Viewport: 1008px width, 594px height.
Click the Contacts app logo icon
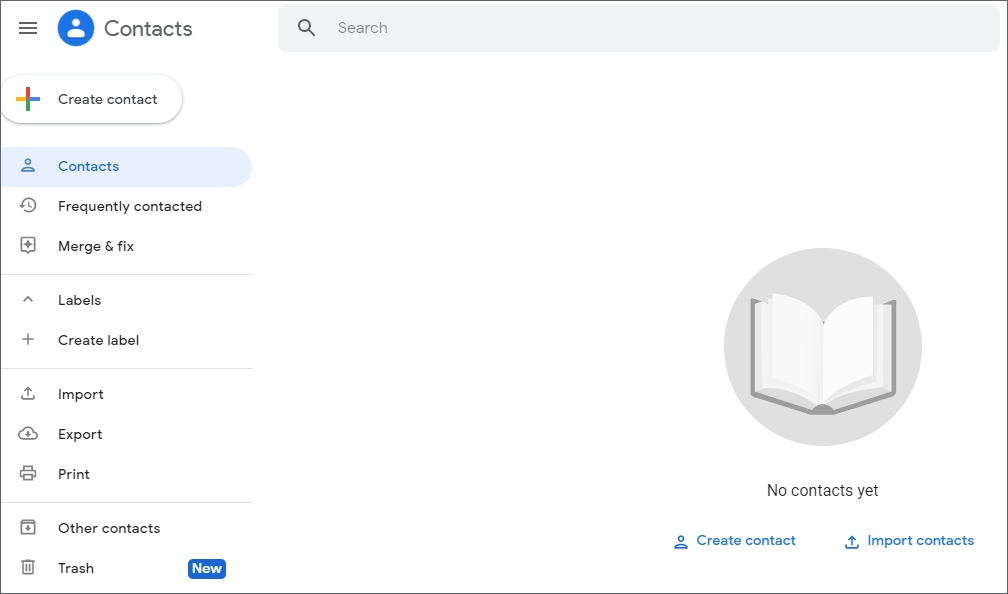[x=75, y=28]
